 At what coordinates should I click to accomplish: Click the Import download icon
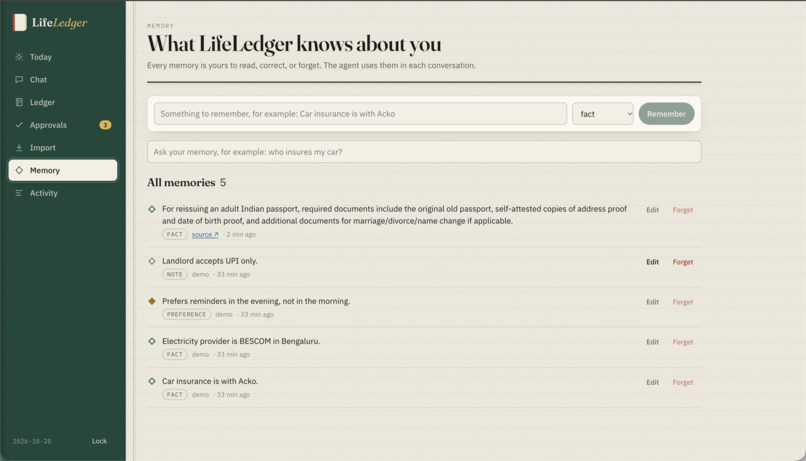(19, 147)
